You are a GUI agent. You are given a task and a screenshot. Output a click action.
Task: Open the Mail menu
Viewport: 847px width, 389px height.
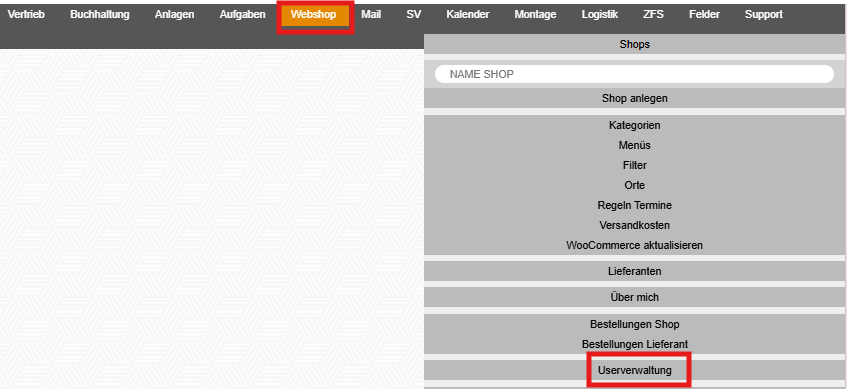click(x=371, y=15)
